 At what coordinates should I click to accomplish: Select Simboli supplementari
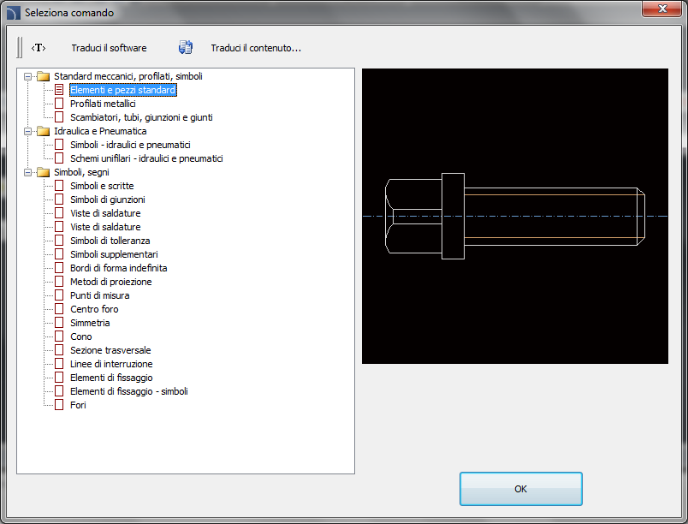point(114,254)
